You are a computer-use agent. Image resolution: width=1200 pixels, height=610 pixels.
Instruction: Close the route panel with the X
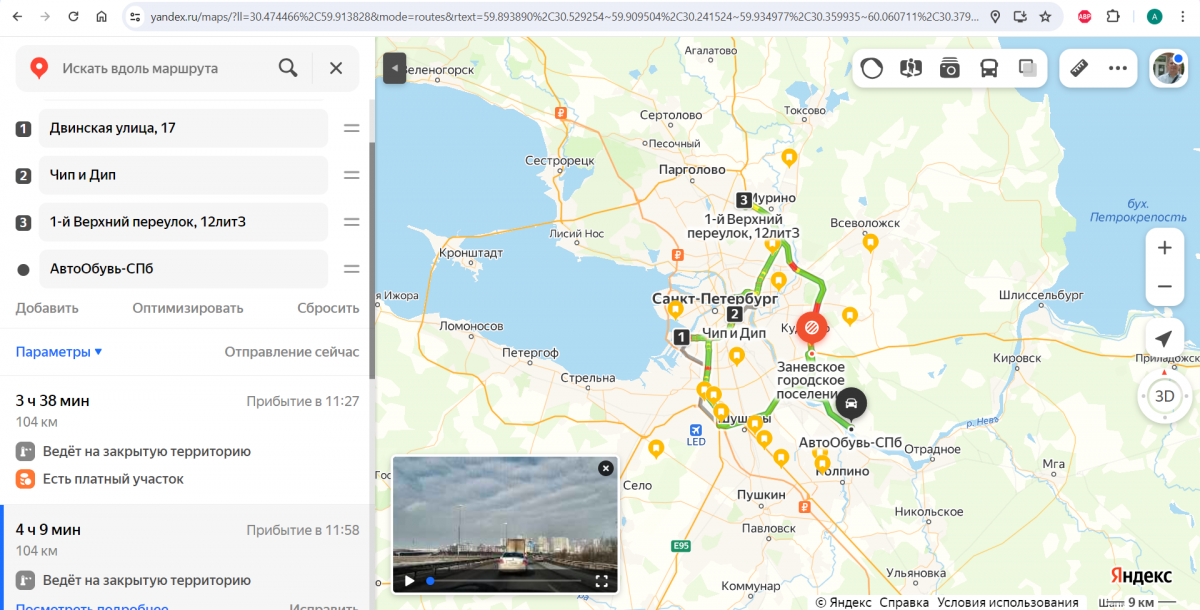tap(336, 68)
